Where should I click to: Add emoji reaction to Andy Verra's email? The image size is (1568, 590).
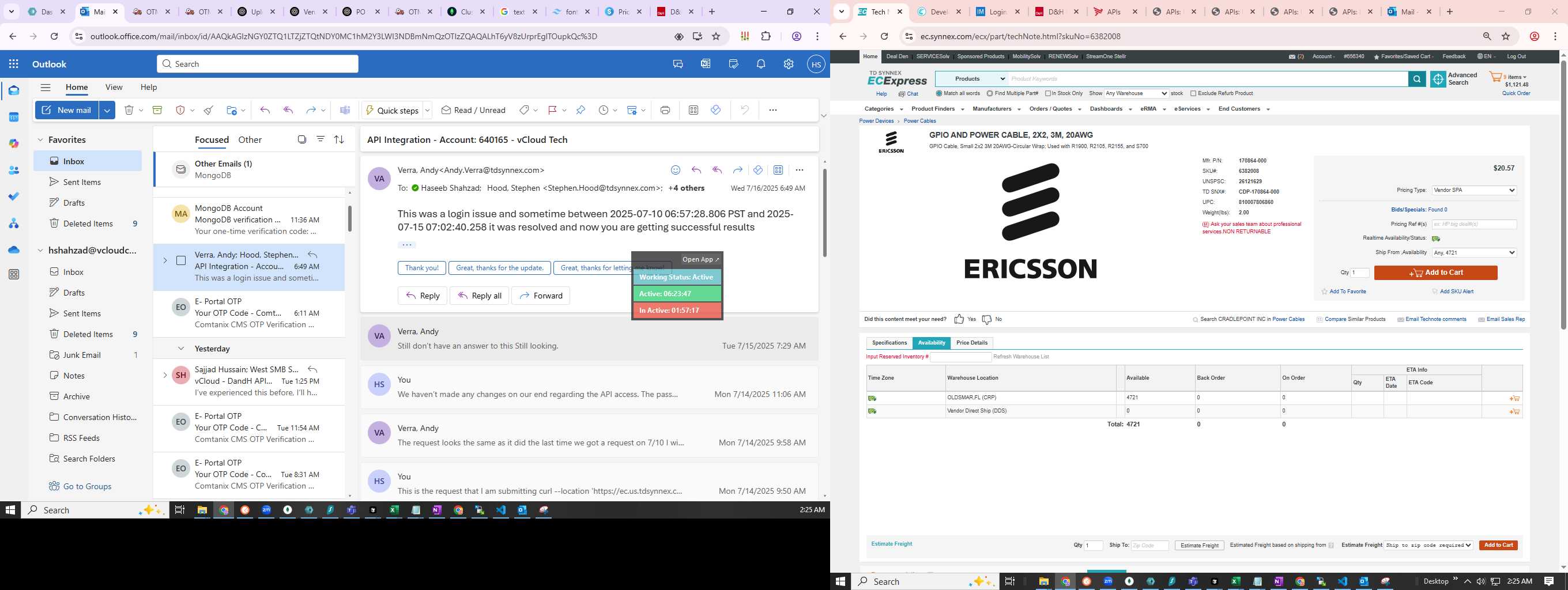[676, 171]
